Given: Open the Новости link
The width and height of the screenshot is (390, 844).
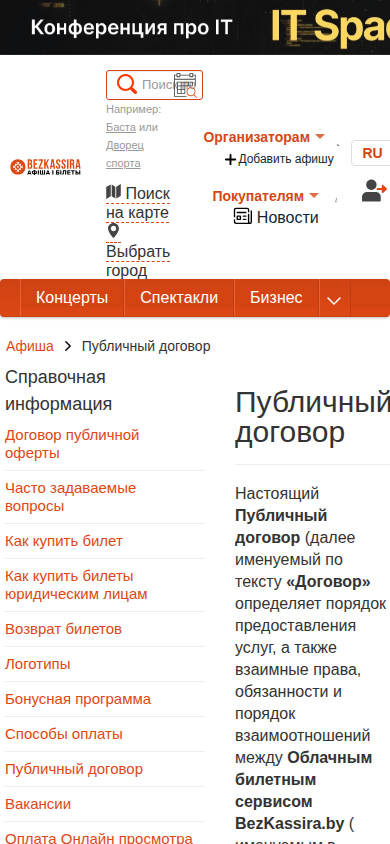Looking at the screenshot, I should (x=288, y=217).
